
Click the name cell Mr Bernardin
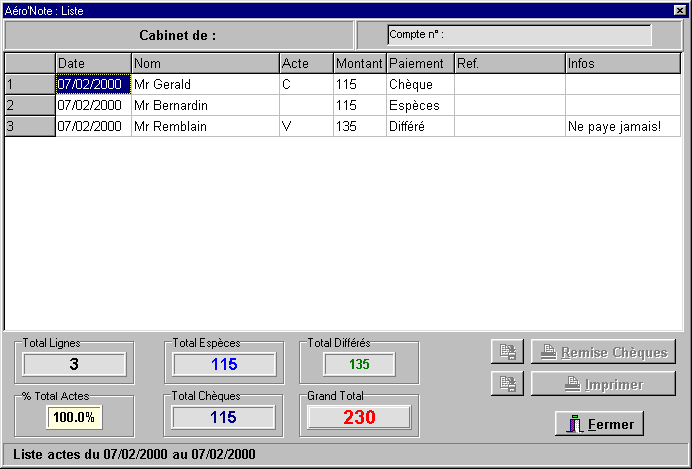pyautogui.click(x=206, y=105)
